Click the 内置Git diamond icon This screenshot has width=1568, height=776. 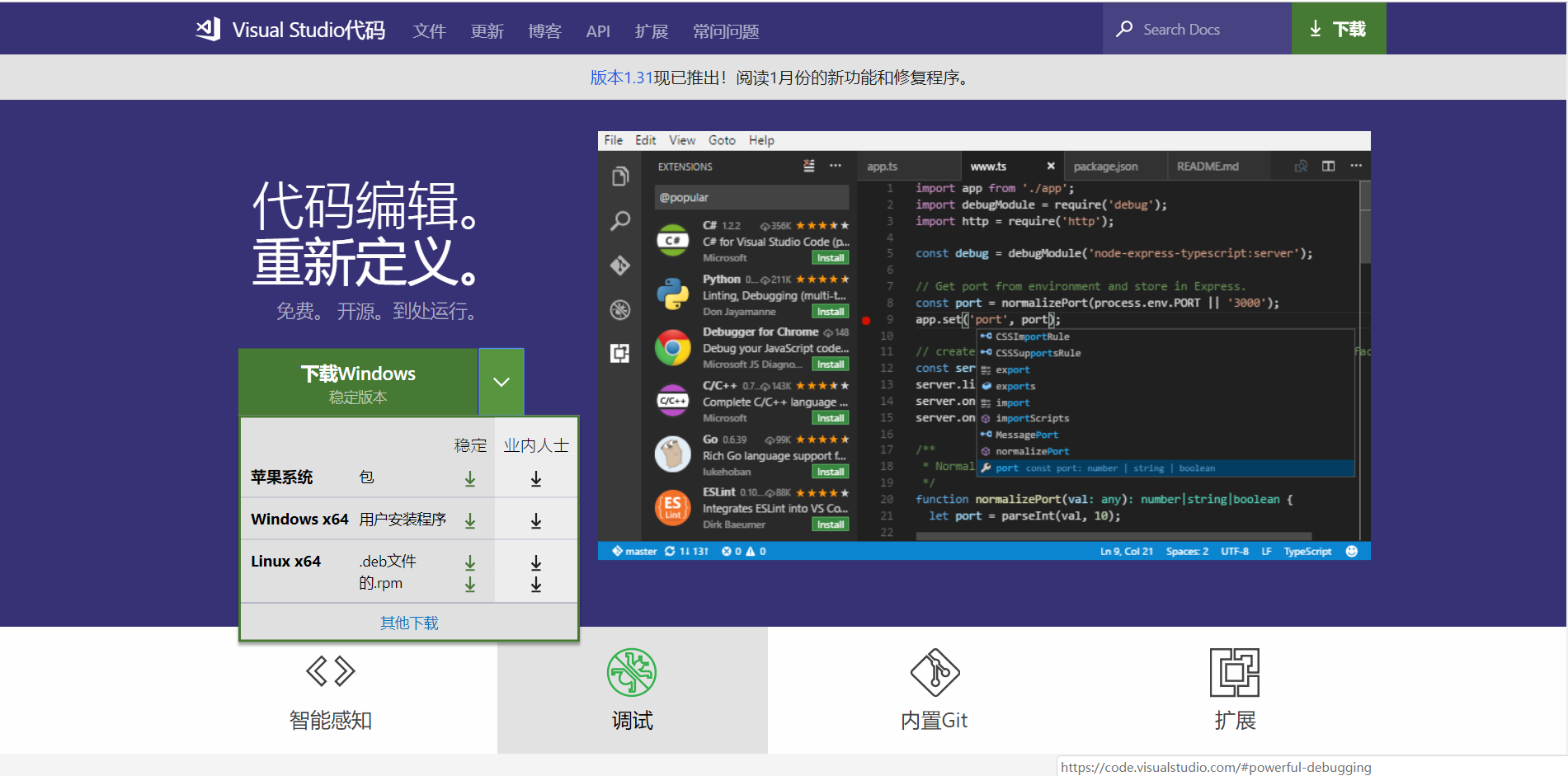tap(935, 672)
